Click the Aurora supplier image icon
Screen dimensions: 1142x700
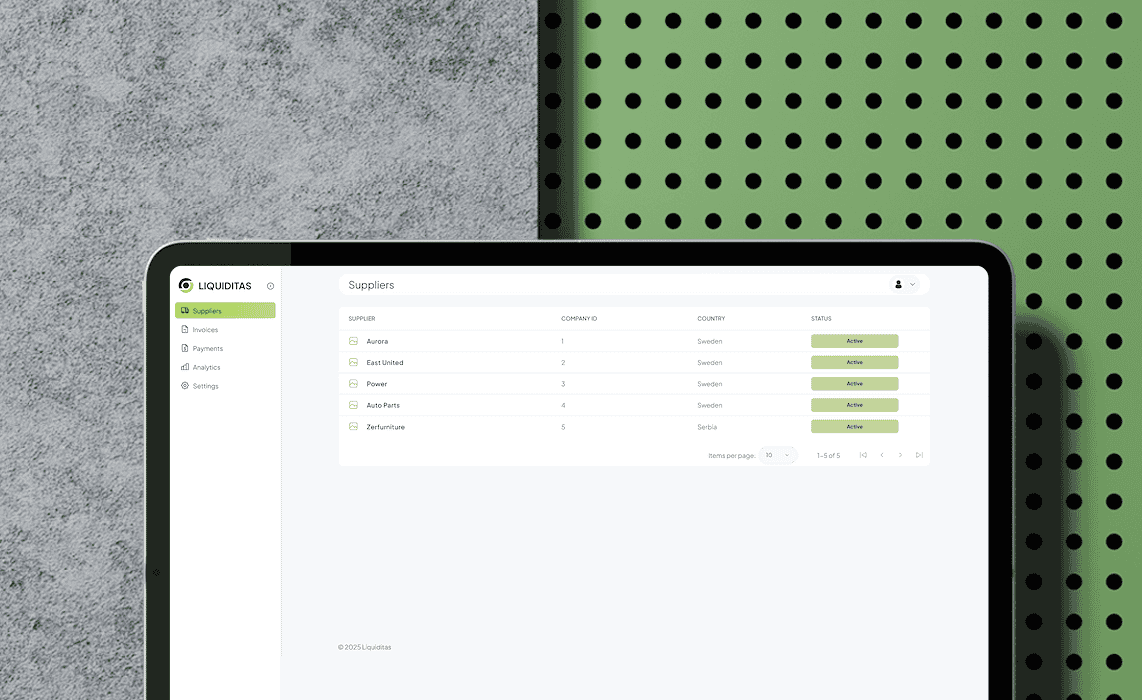[x=353, y=341]
